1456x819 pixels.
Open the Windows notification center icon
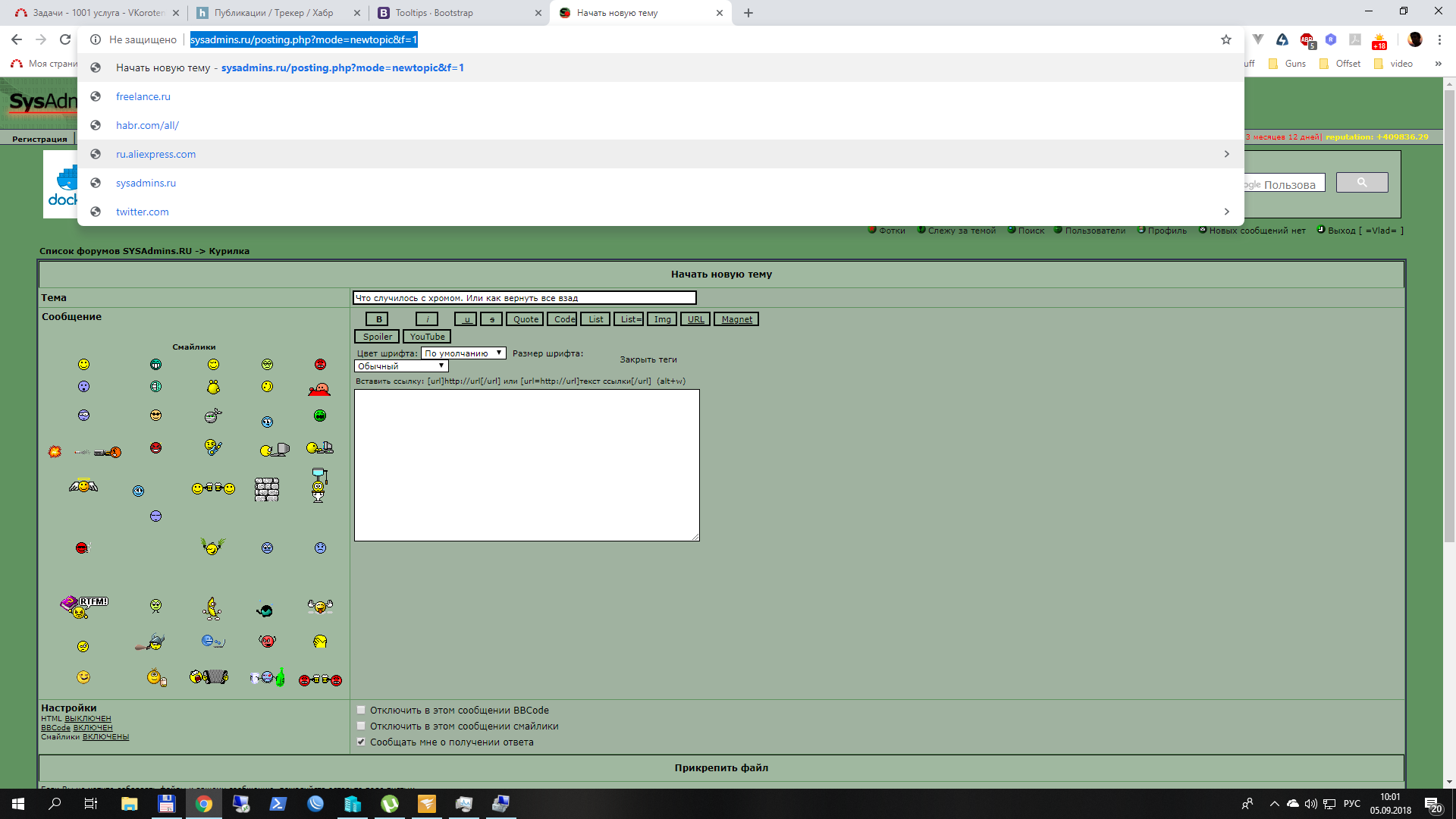(x=1432, y=804)
